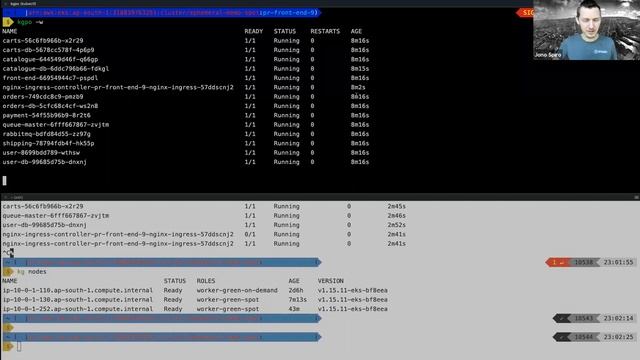Viewport: 640px width, 360px height.
Task: Click node ip-10-0-1-252.ap-south-1.compute.internal
Action: (78, 309)
